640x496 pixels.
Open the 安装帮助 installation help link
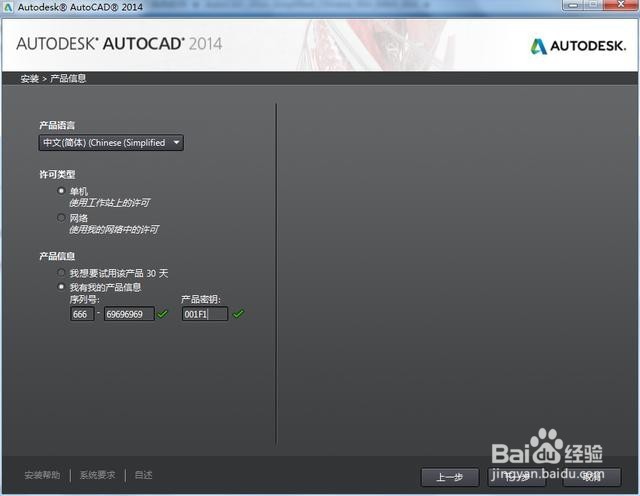coord(42,475)
